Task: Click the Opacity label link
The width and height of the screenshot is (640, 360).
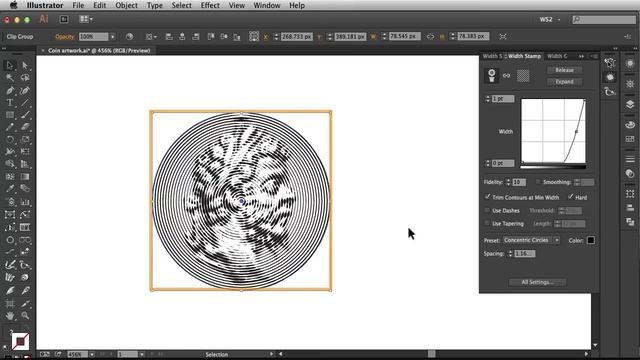Action: [x=64, y=37]
